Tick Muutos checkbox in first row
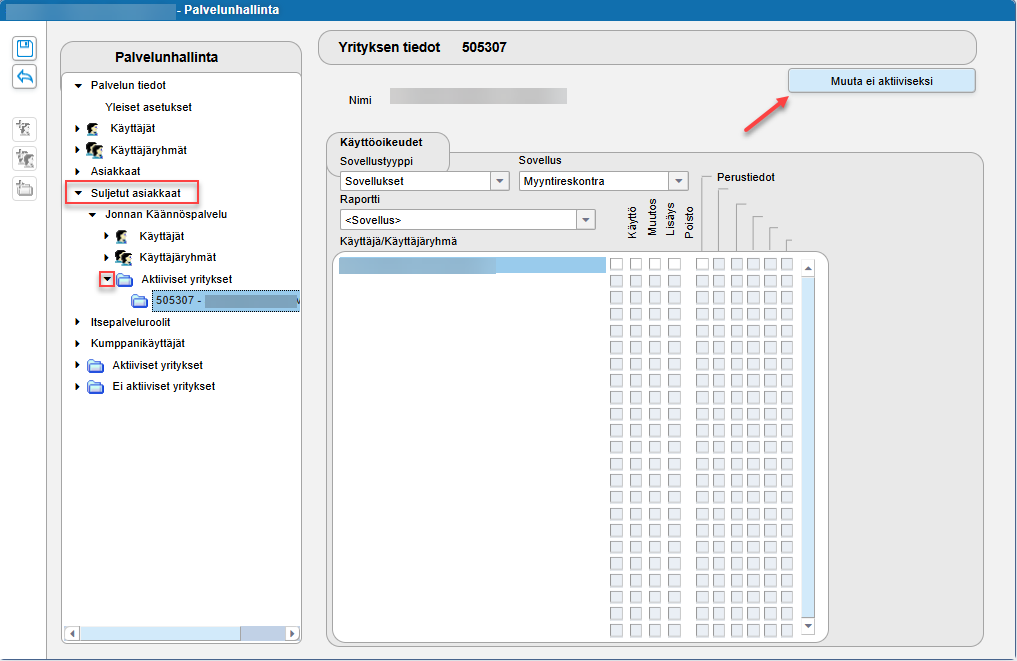This screenshot has width=1017, height=661. (636, 264)
